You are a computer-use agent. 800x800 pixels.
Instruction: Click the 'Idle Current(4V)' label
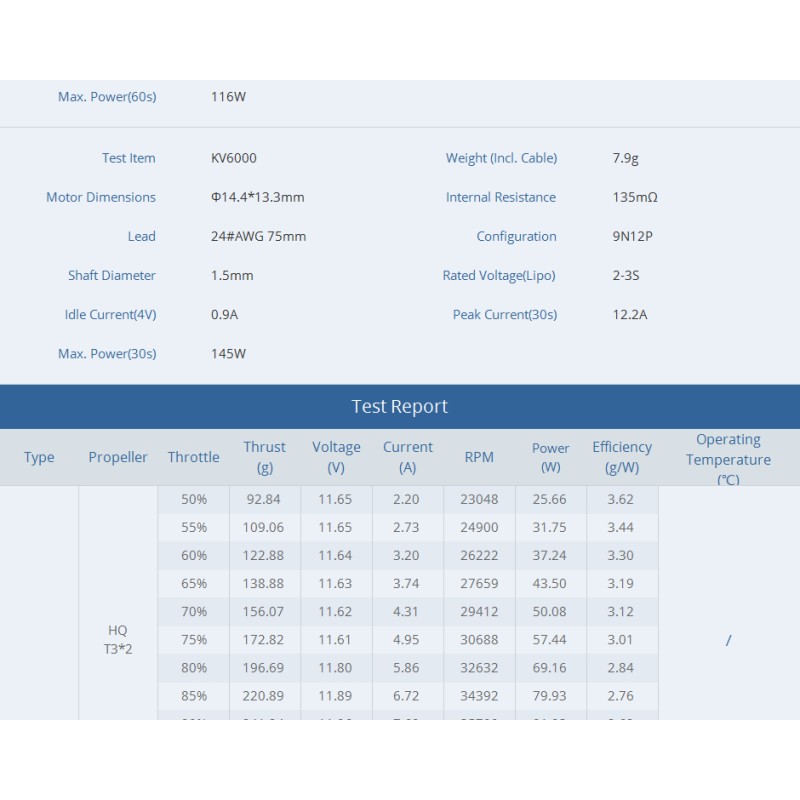tap(110, 315)
